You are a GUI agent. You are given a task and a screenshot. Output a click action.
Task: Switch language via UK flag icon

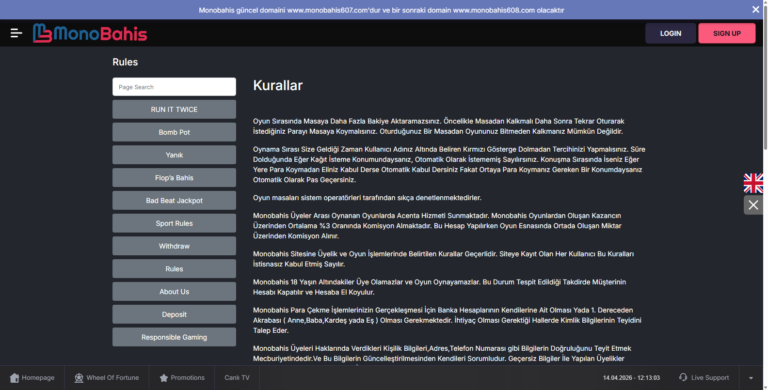click(x=753, y=183)
